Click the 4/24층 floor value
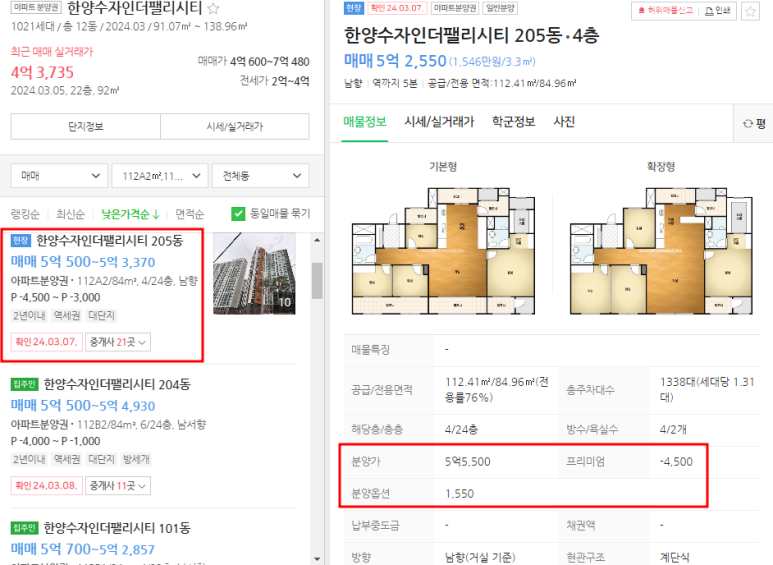The image size is (773, 565). [461, 430]
